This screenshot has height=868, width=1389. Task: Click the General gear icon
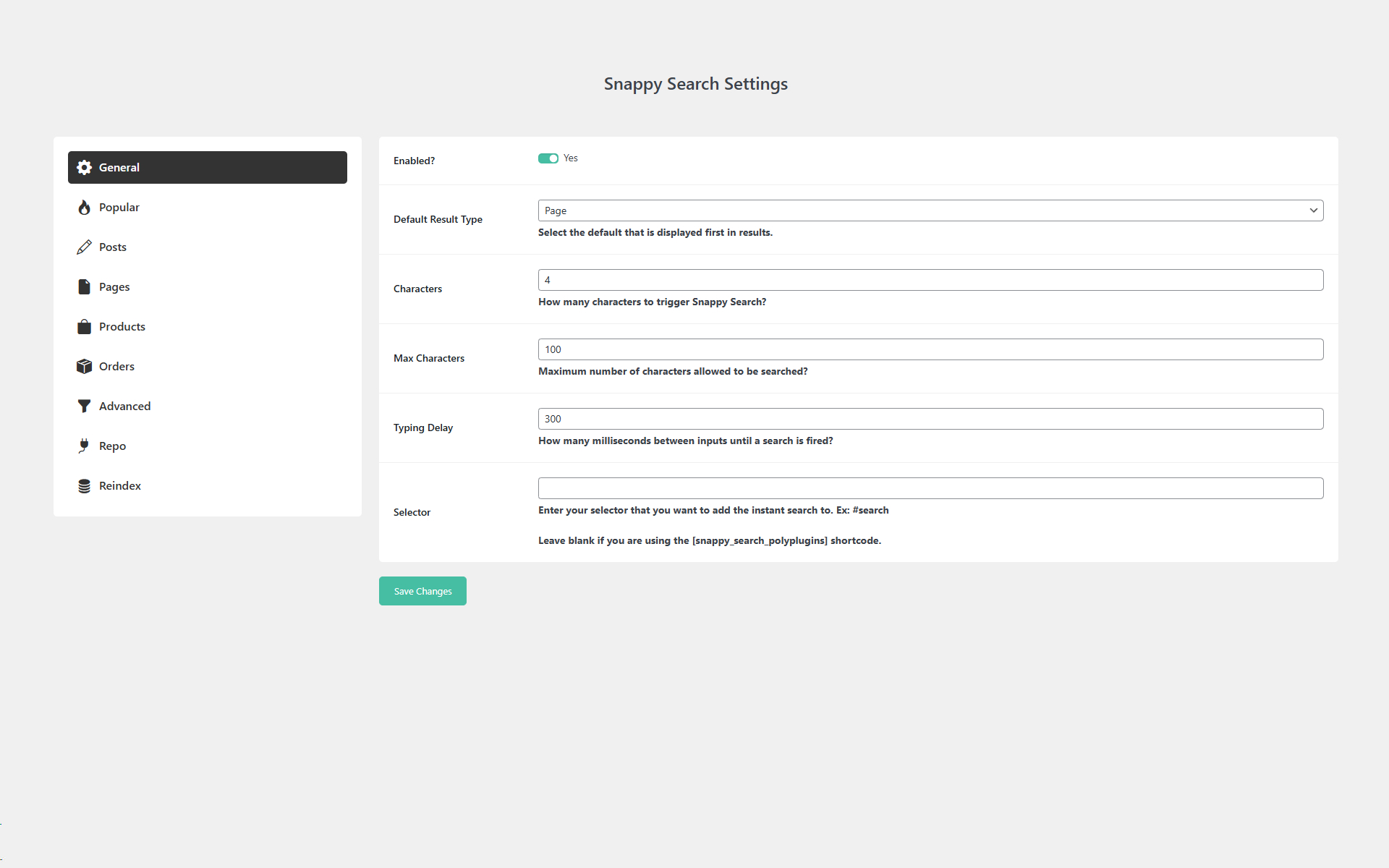pos(85,167)
